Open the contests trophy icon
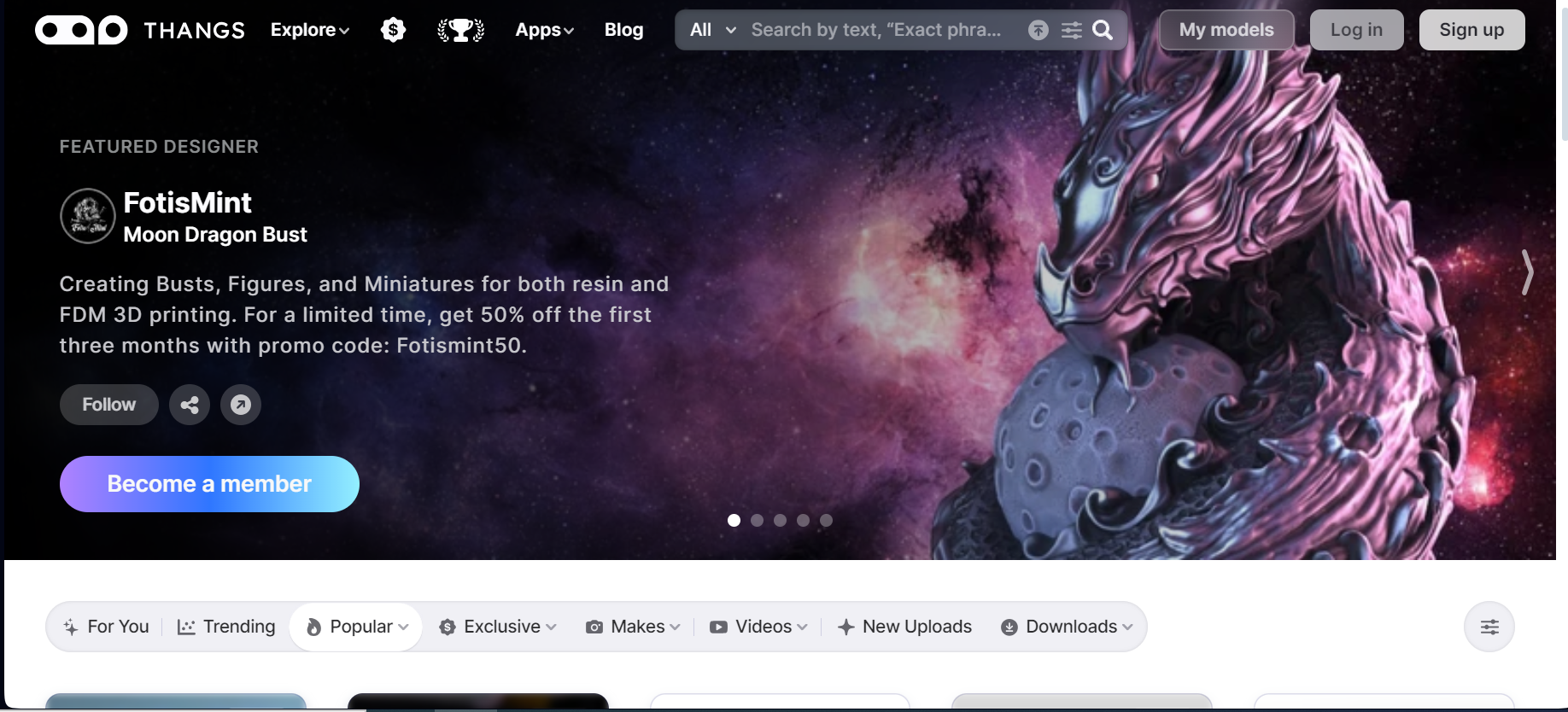 (x=461, y=30)
